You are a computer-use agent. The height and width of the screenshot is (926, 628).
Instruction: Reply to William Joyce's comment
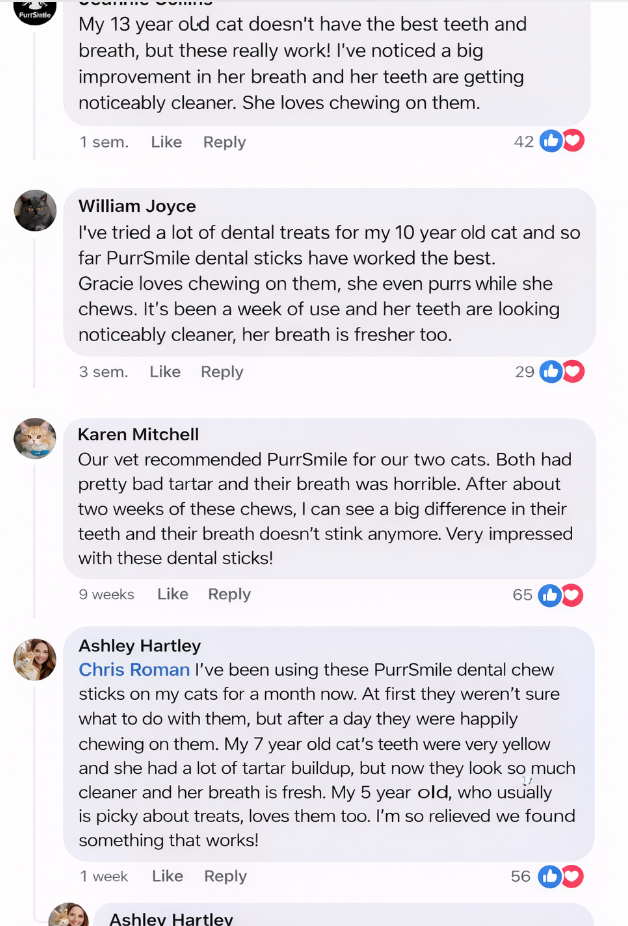222,372
